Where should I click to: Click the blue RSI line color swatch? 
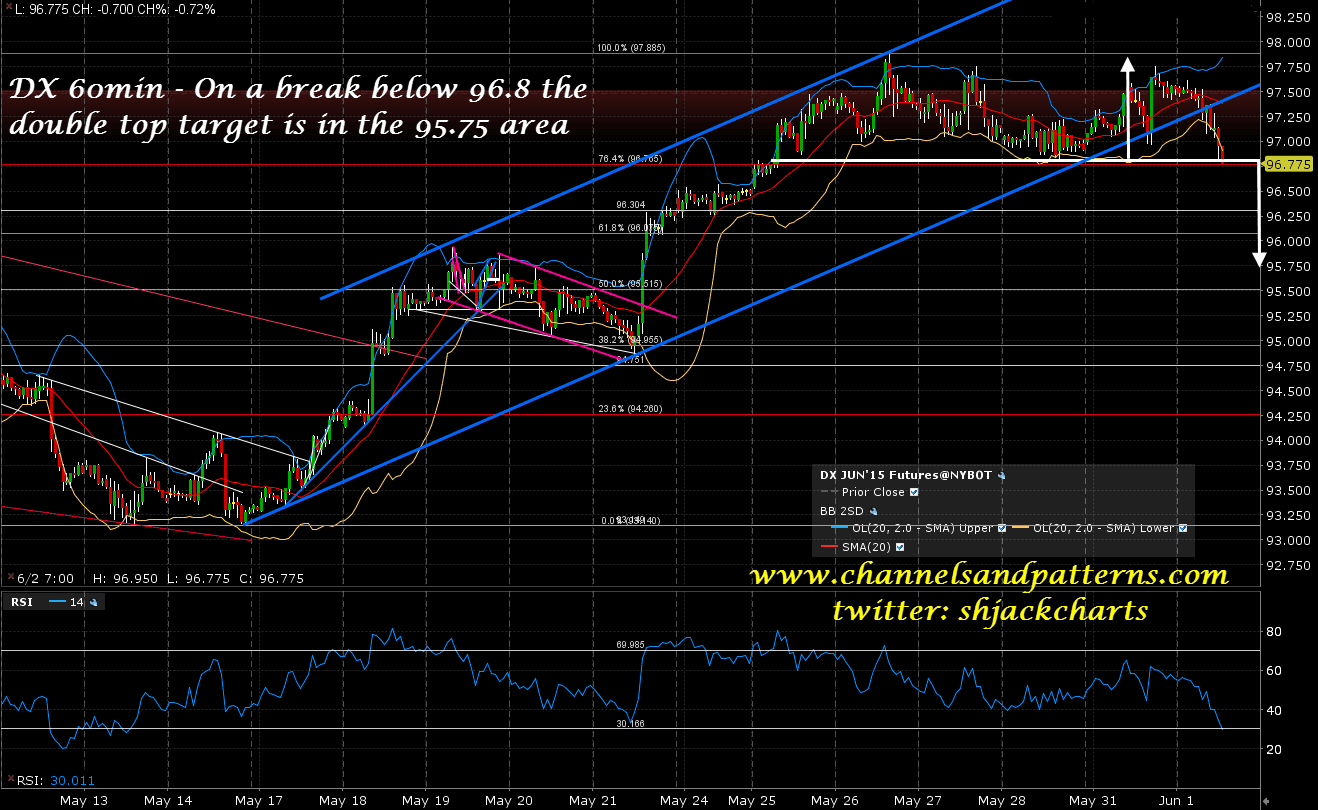[58, 602]
